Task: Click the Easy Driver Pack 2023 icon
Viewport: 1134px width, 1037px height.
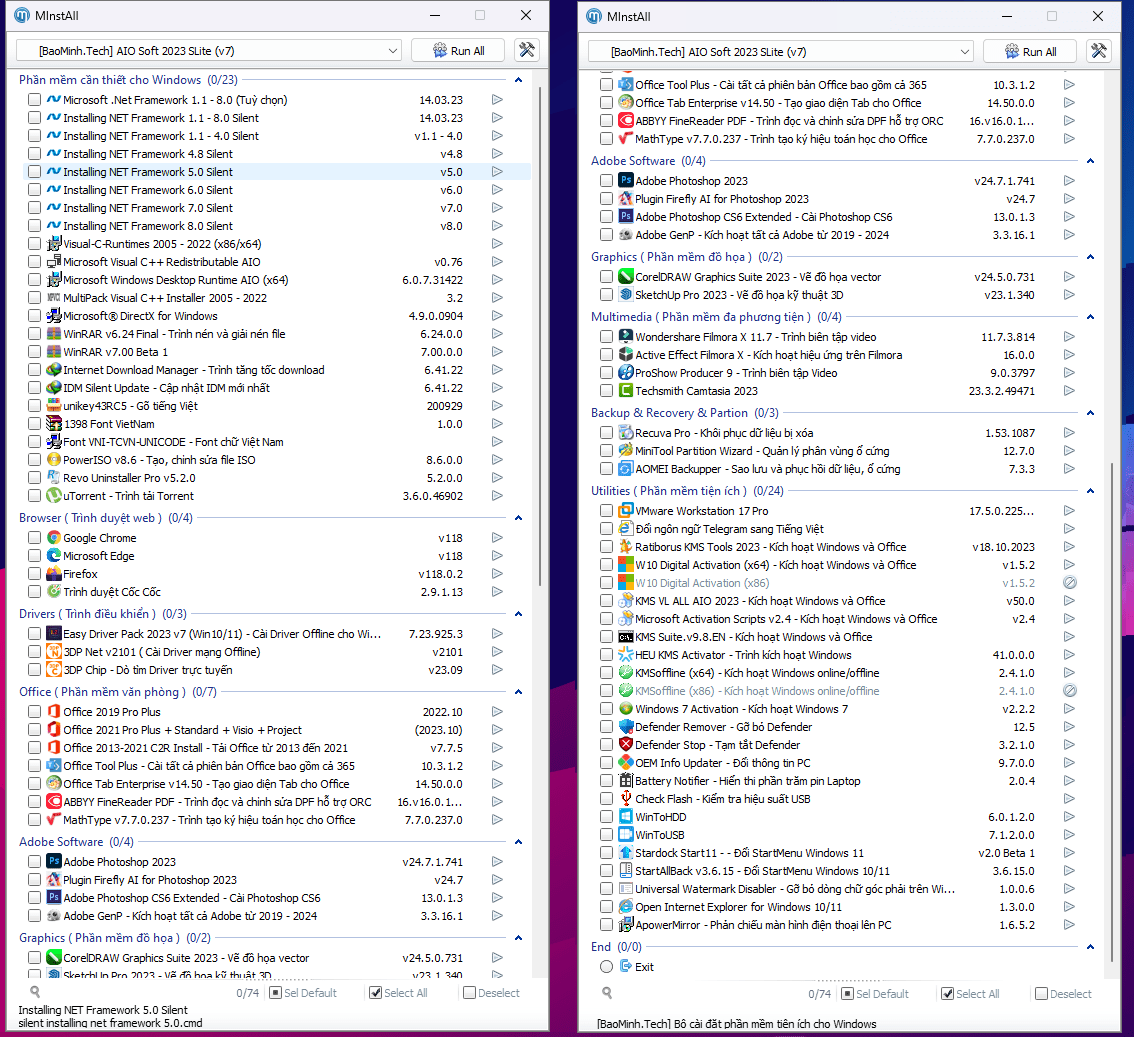Action: click(x=54, y=633)
